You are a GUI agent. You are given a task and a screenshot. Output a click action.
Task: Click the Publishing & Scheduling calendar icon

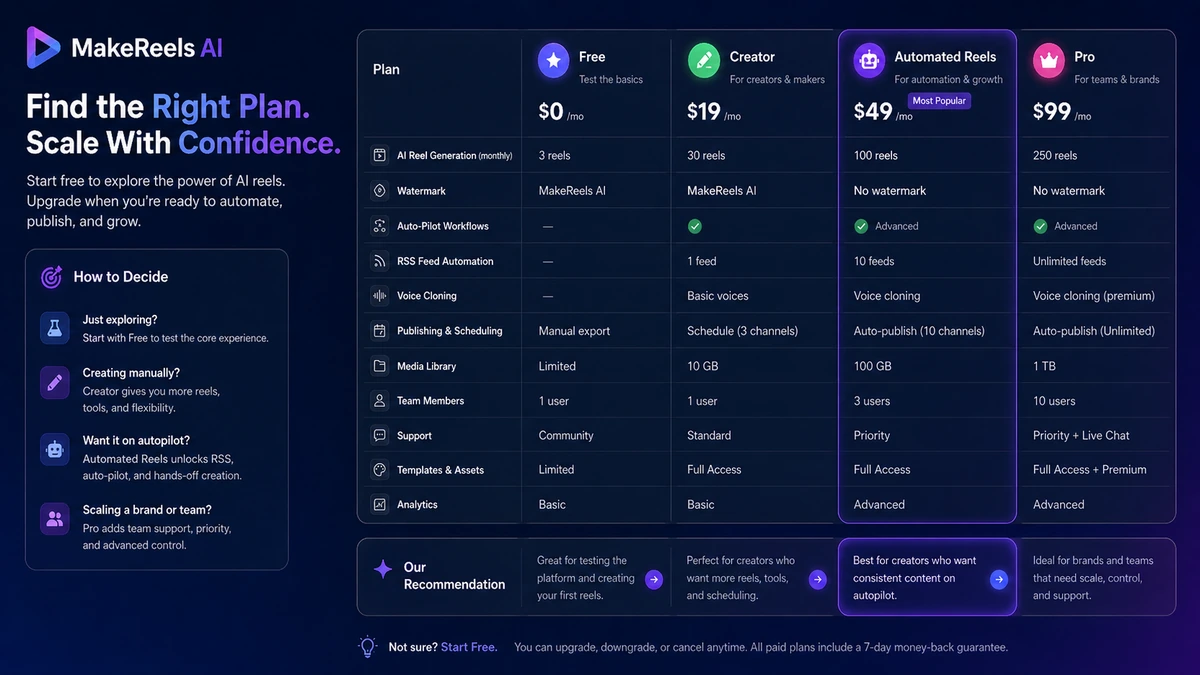[380, 331]
